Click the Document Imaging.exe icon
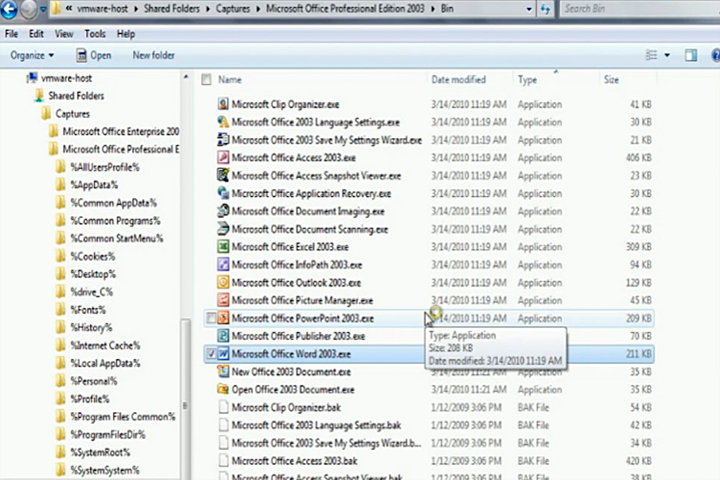This screenshot has width=720, height=480. coord(223,211)
